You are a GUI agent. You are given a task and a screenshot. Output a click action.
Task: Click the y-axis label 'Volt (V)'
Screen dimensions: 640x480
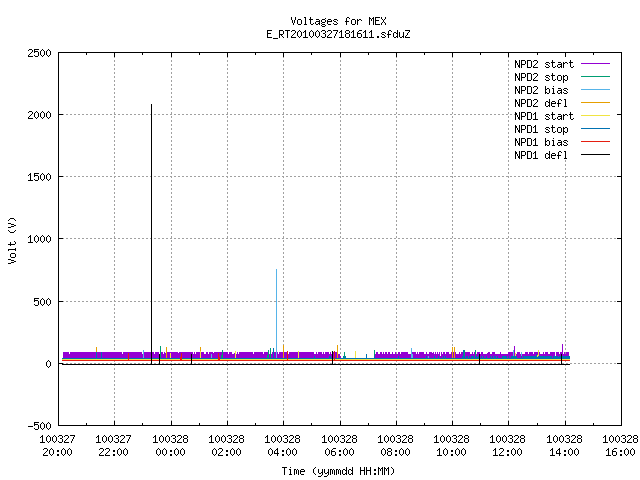point(13,240)
